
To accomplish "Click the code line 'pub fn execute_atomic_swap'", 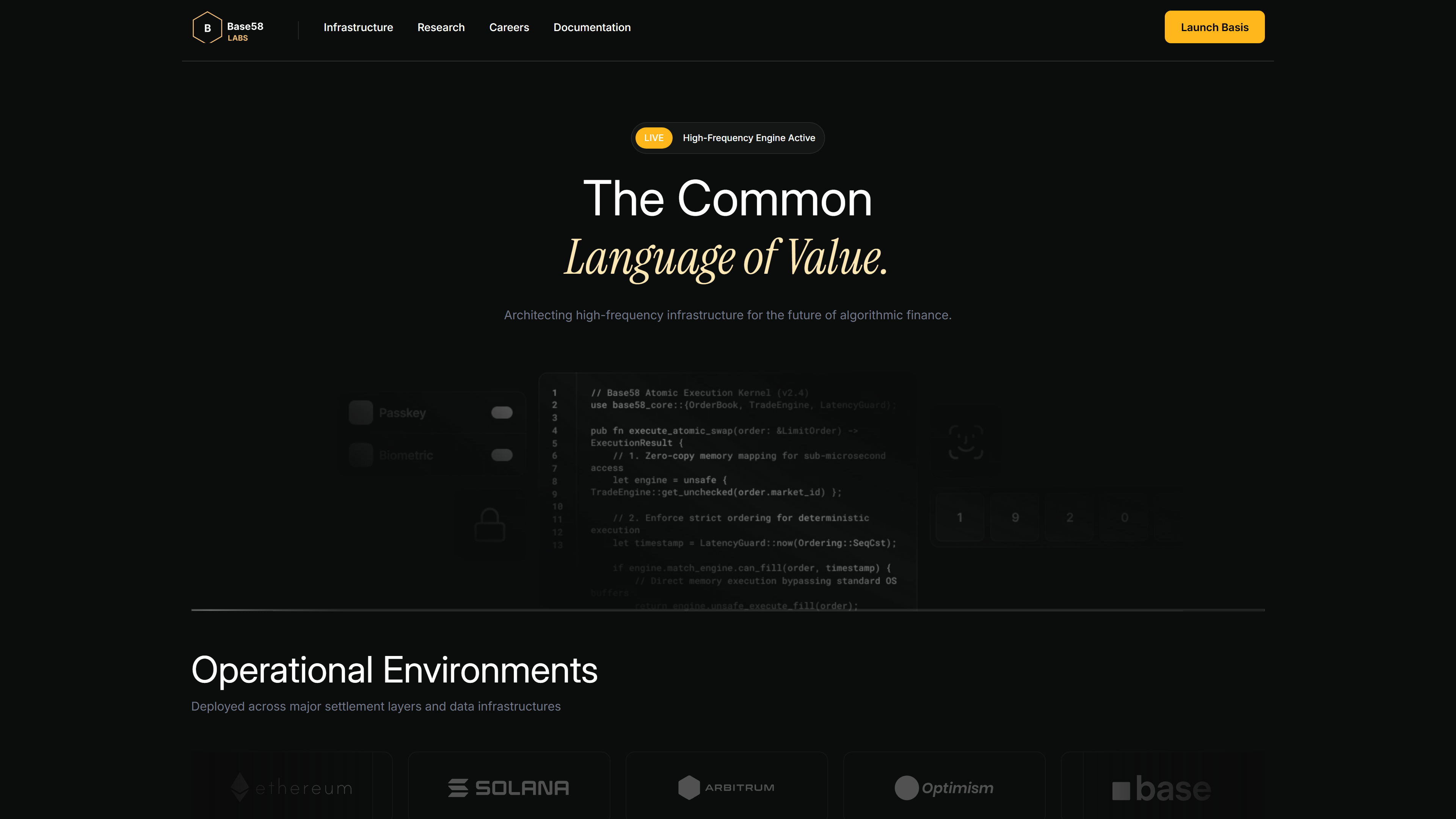I will 724,431.
